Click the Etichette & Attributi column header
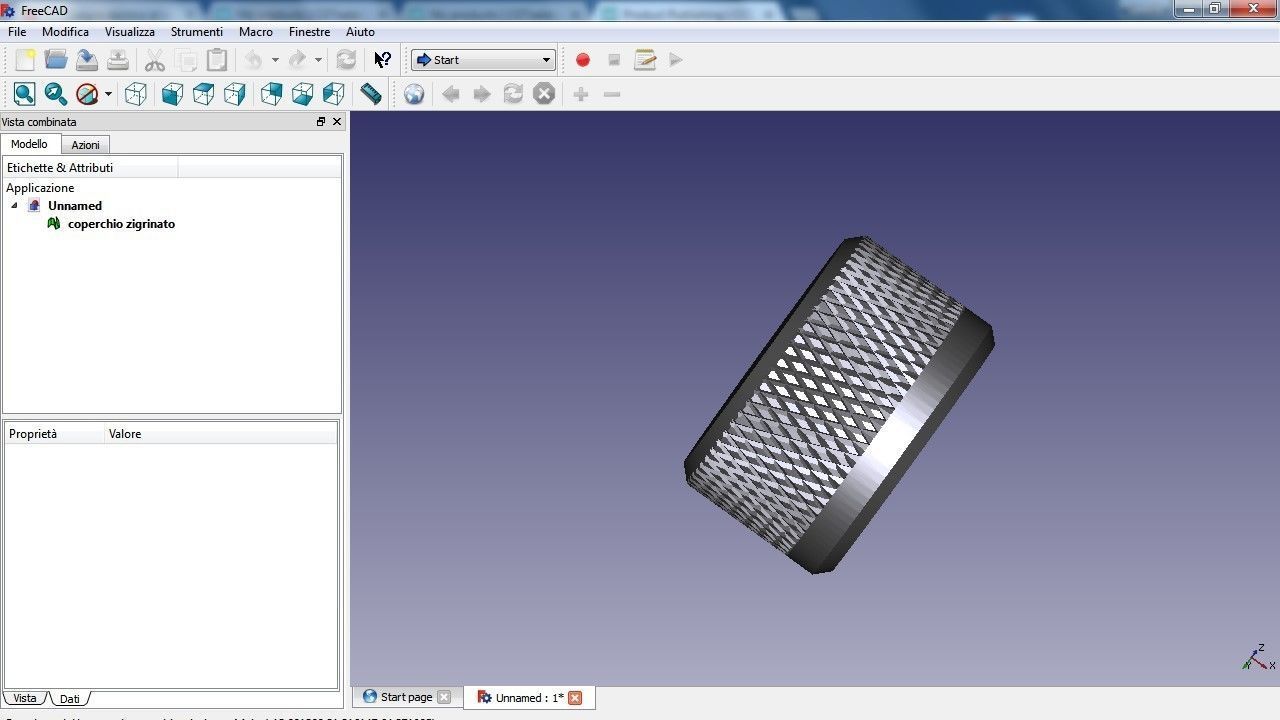This screenshot has width=1280, height=720. click(90, 168)
